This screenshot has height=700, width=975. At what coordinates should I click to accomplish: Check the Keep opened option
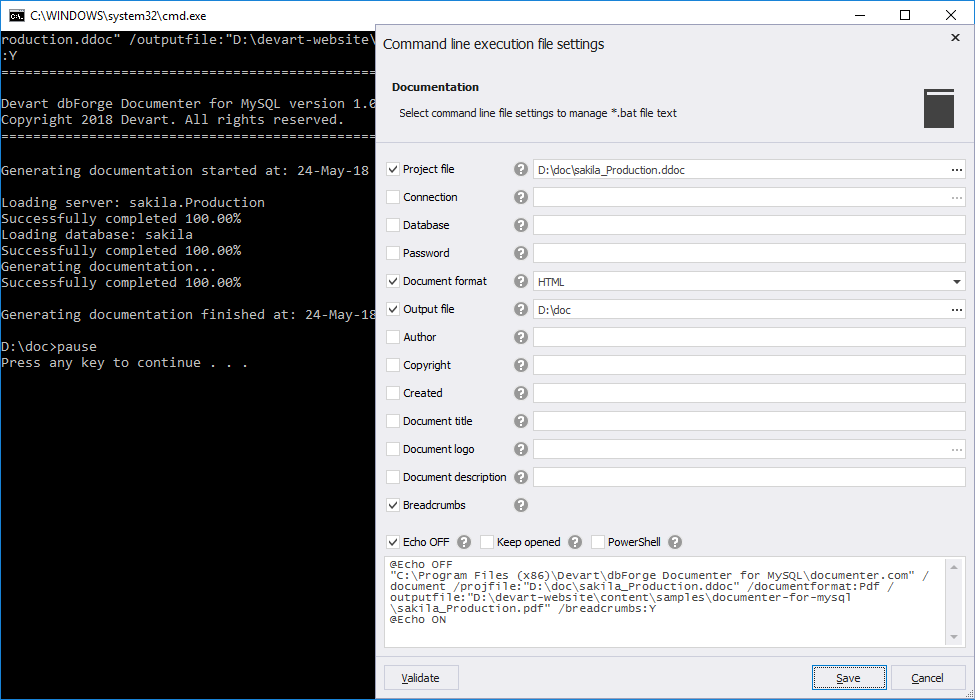[x=487, y=542]
